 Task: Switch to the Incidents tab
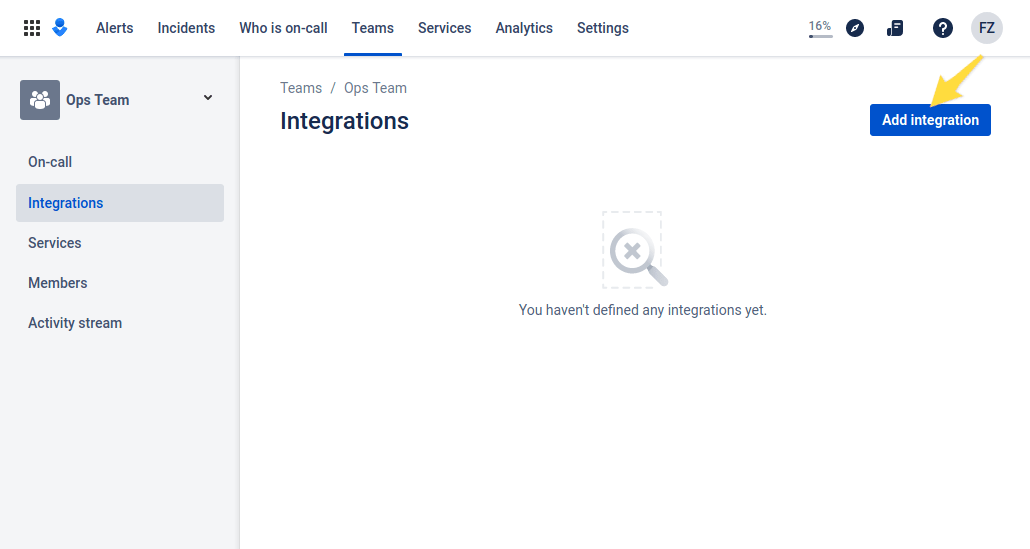[x=186, y=28]
